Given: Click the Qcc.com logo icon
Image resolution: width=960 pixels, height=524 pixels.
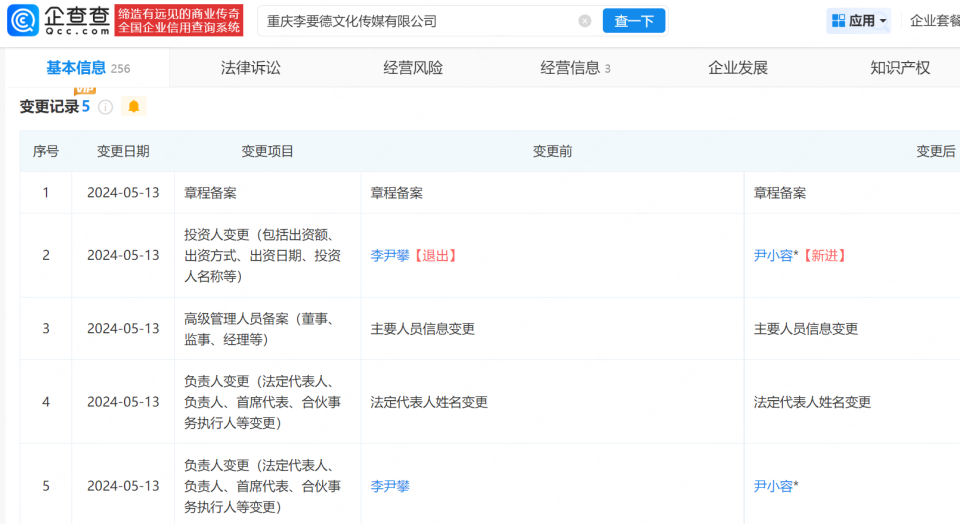Looking at the screenshot, I should click(x=23, y=20).
